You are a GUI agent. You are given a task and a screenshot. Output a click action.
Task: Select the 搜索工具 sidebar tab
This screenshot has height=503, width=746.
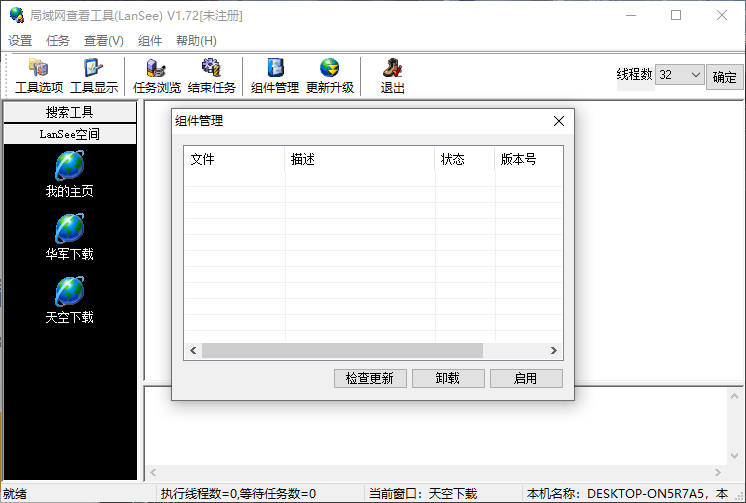pyautogui.click(x=70, y=112)
